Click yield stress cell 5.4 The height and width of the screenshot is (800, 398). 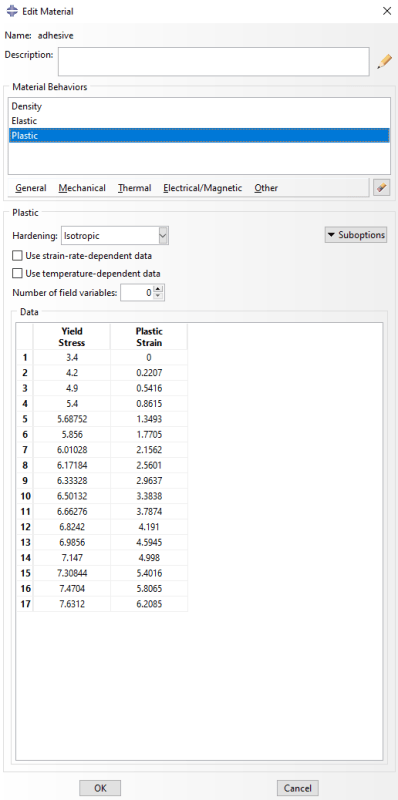tap(71, 404)
